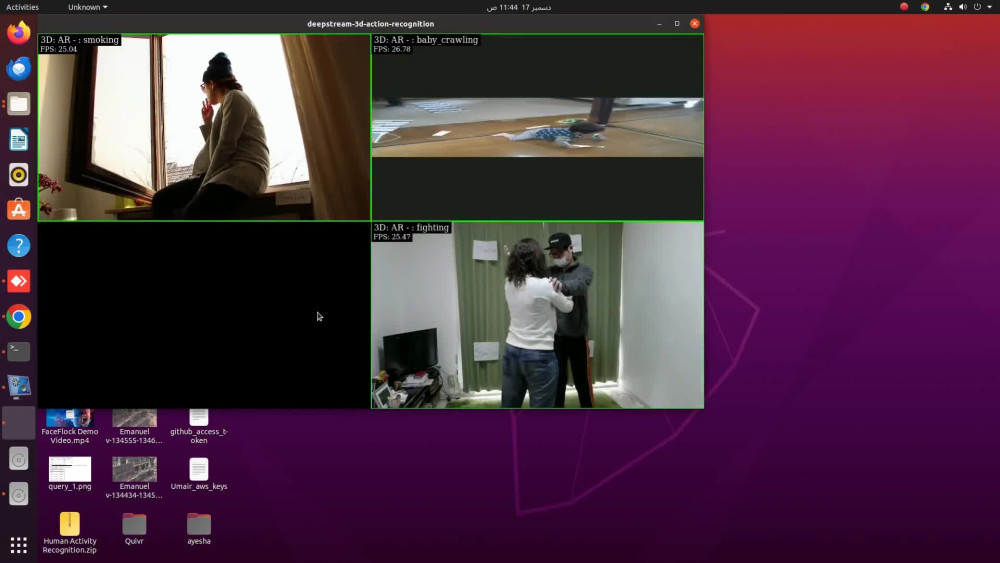1000x563 pixels.
Task: Click the '3D: AR - : baby_crawling' label
Action: (425, 40)
